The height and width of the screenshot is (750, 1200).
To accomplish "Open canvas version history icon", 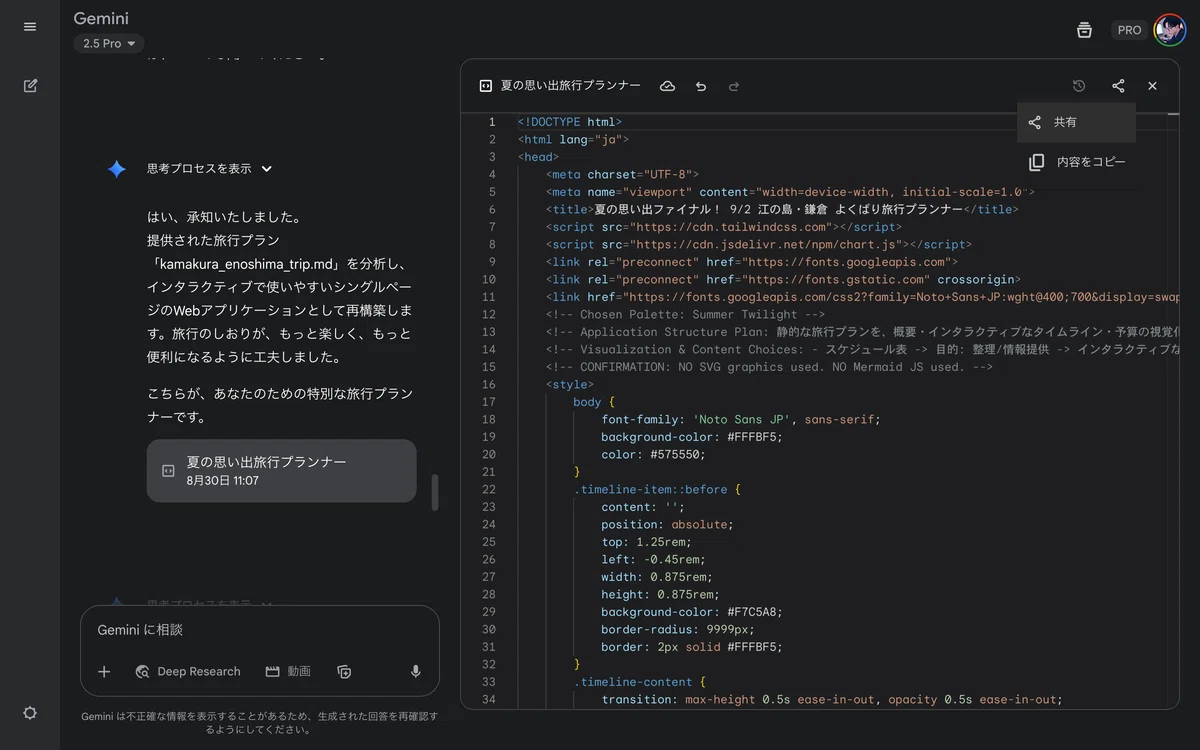I will pos(1079,86).
